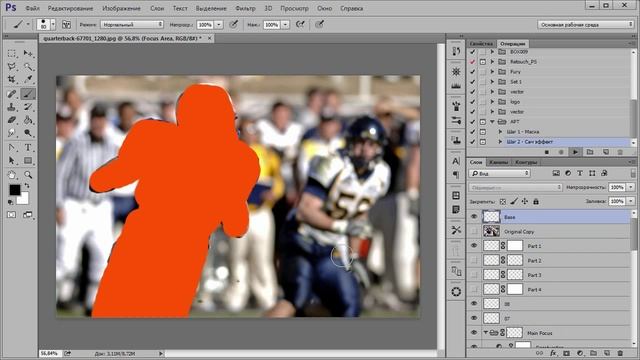Select the Hand tool
The image size is (640, 360).
tap(12, 175)
